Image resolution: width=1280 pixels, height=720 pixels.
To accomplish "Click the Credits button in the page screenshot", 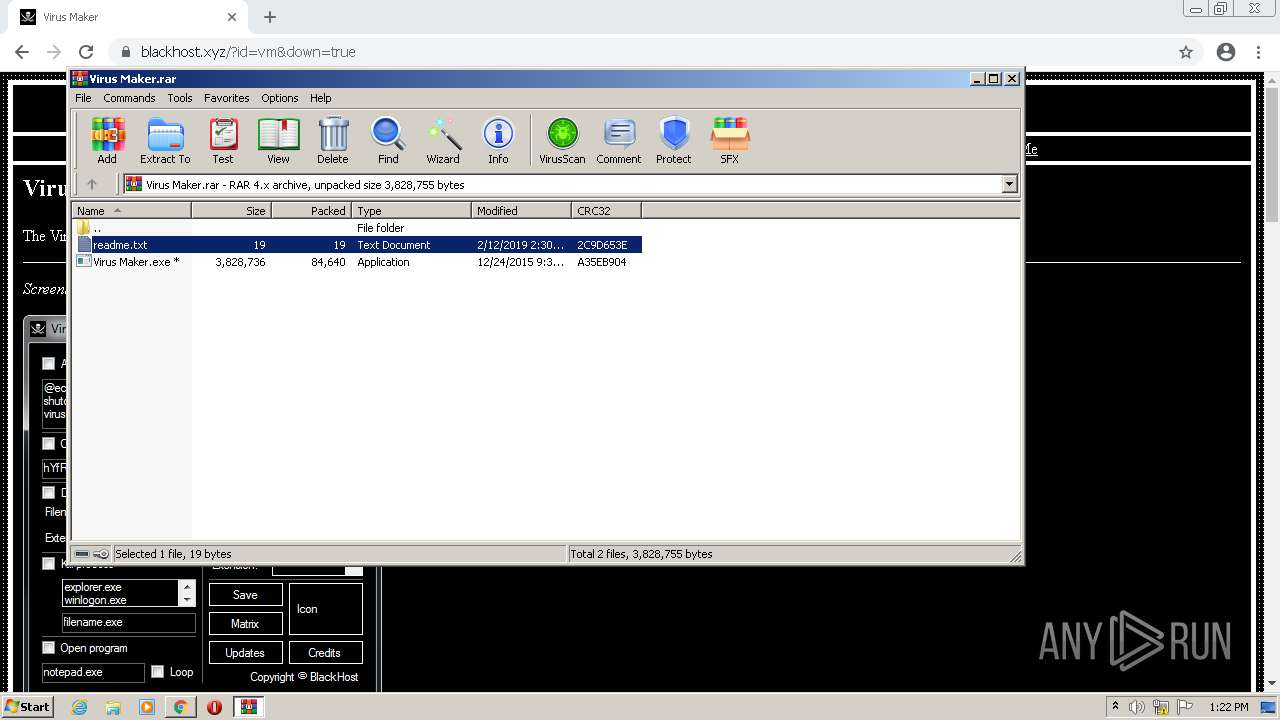I will tap(325, 653).
